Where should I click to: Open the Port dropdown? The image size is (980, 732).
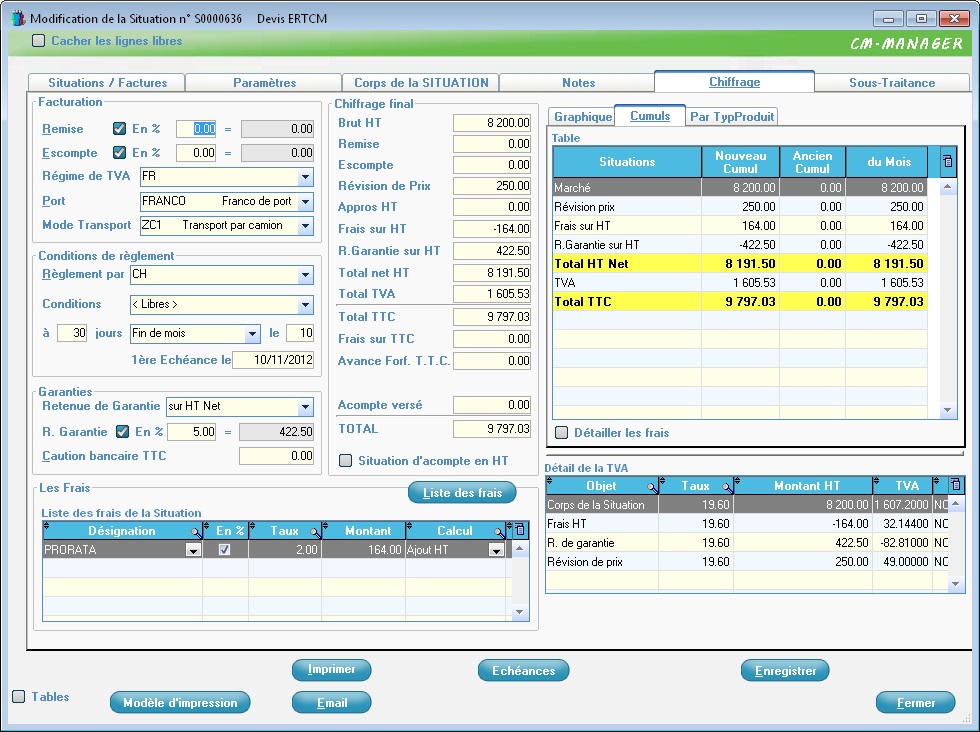[305, 202]
